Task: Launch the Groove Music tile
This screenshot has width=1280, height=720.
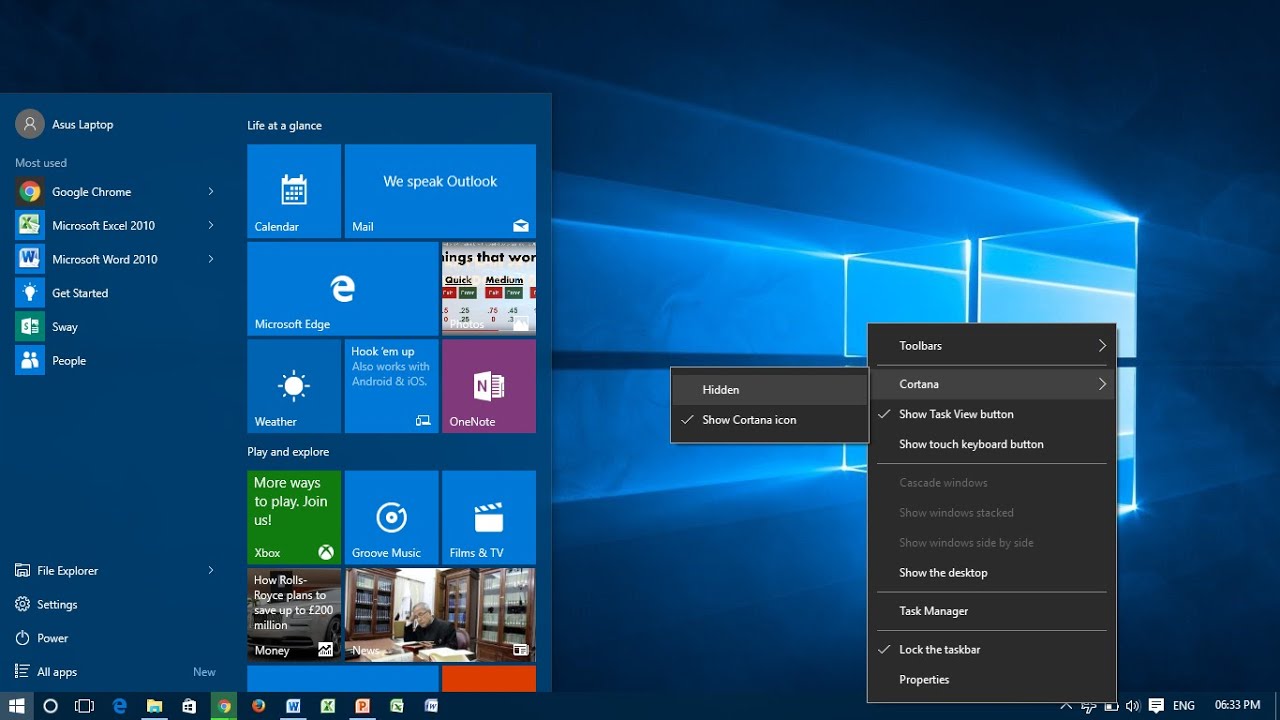Action: point(391,517)
